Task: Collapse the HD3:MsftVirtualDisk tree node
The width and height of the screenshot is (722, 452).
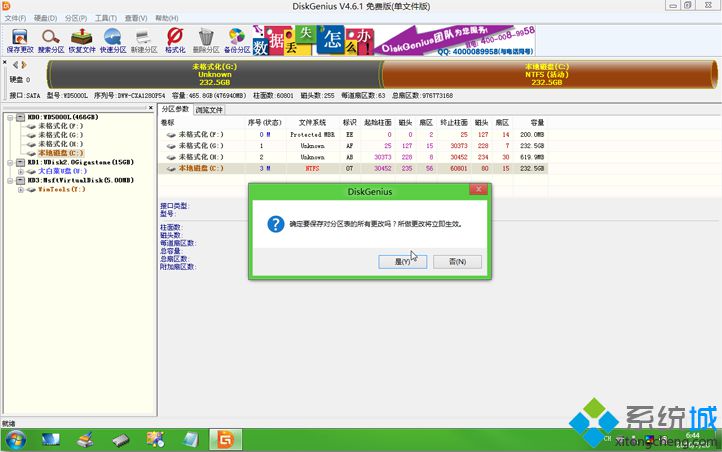Action: [x=10, y=180]
